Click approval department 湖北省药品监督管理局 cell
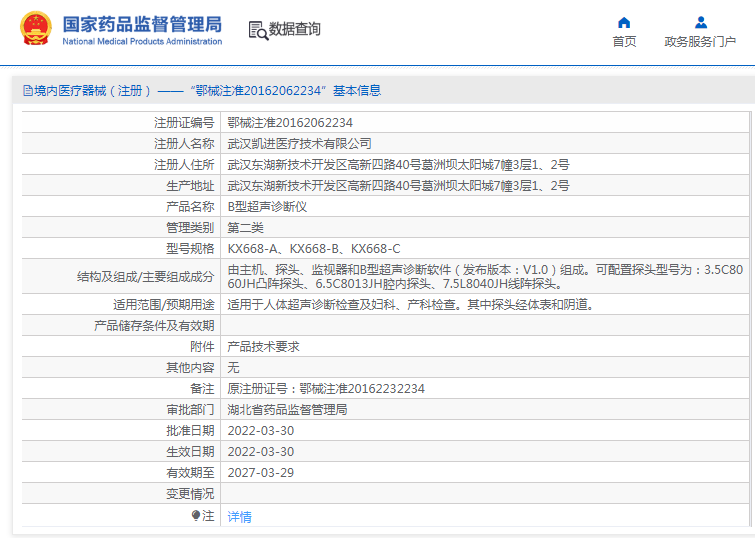This screenshot has height=538, width=755. [x=287, y=410]
